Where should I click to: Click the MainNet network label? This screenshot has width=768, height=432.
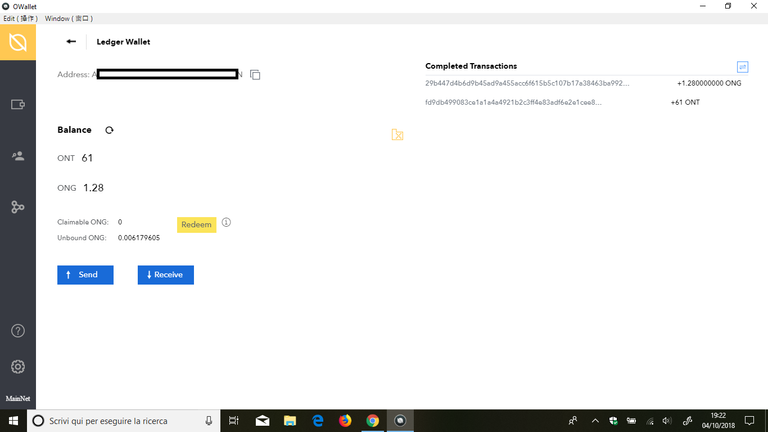(x=18, y=399)
